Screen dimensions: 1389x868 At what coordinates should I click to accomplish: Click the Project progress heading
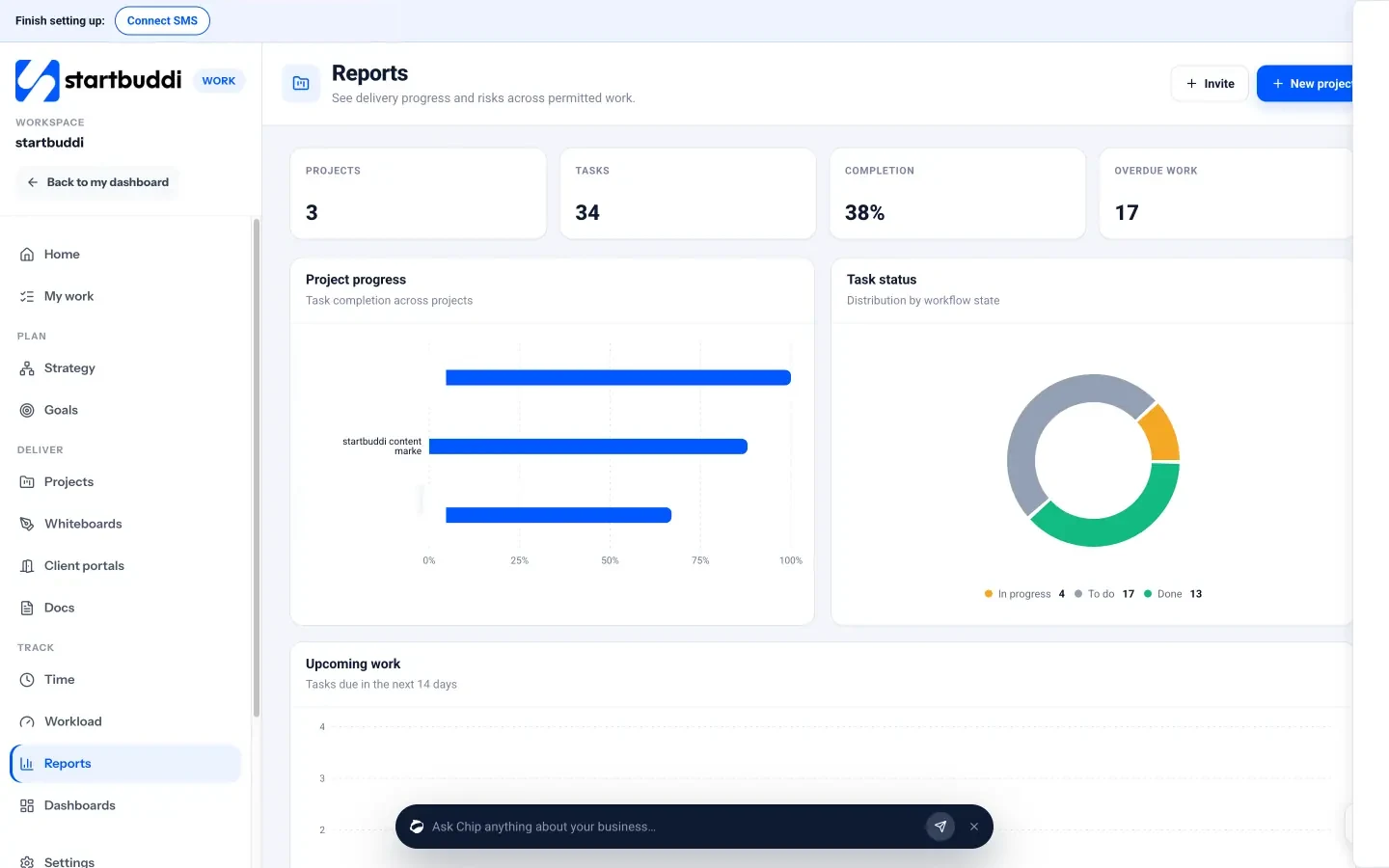pyautogui.click(x=356, y=280)
